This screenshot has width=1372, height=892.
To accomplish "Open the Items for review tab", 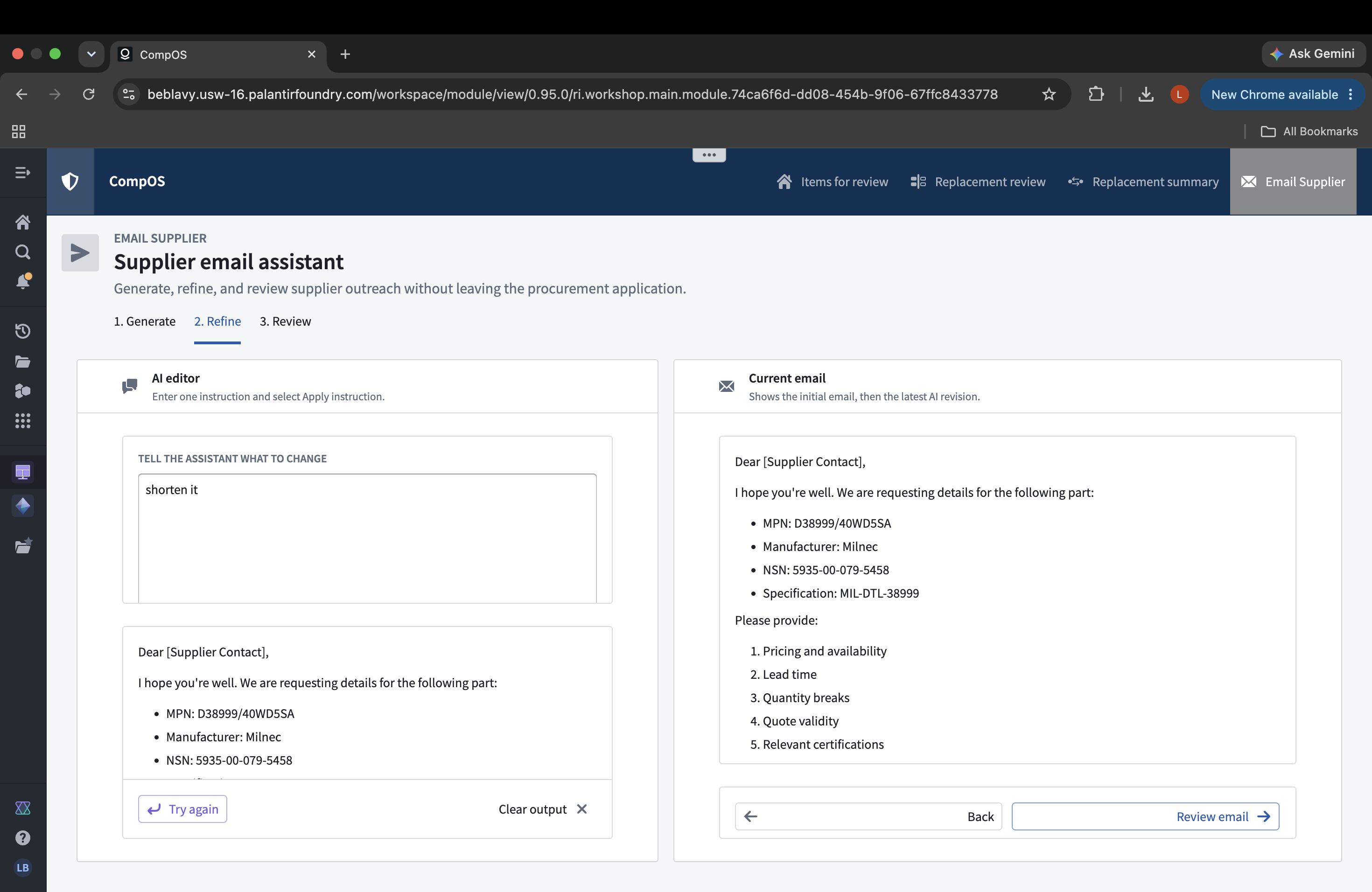I will (x=833, y=181).
